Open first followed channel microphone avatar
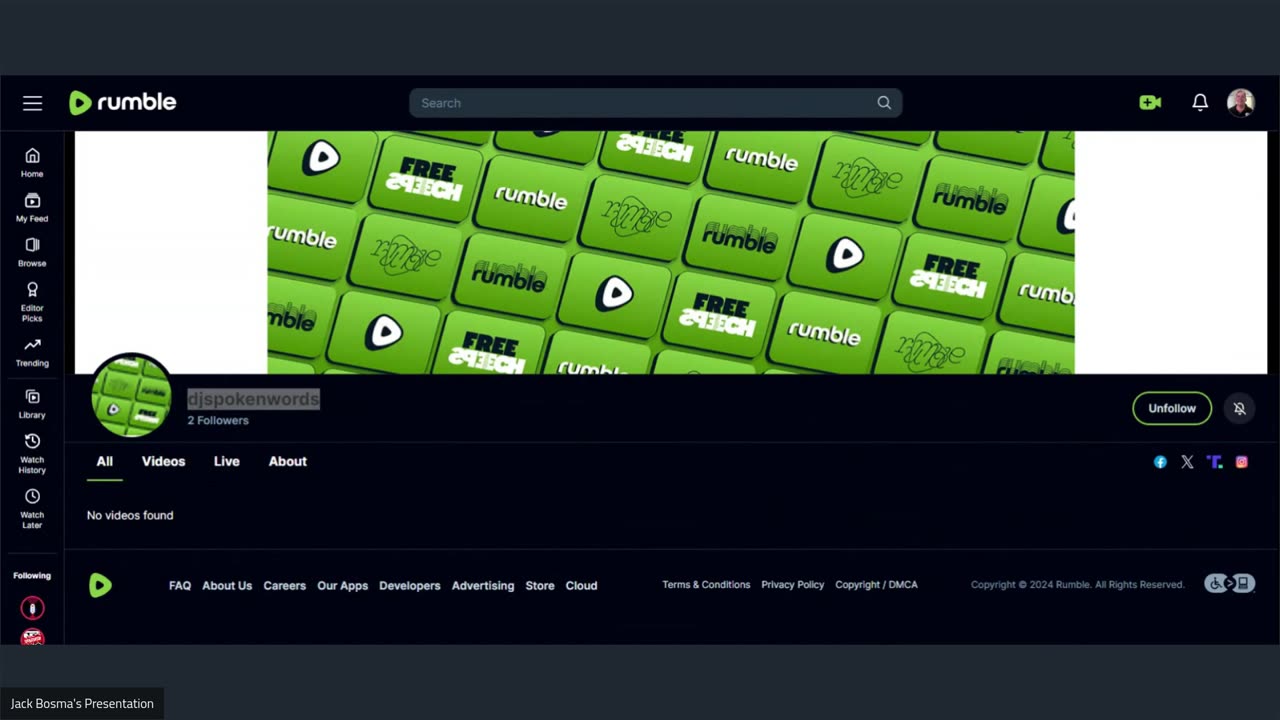The height and width of the screenshot is (720, 1280). click(32, 608)
